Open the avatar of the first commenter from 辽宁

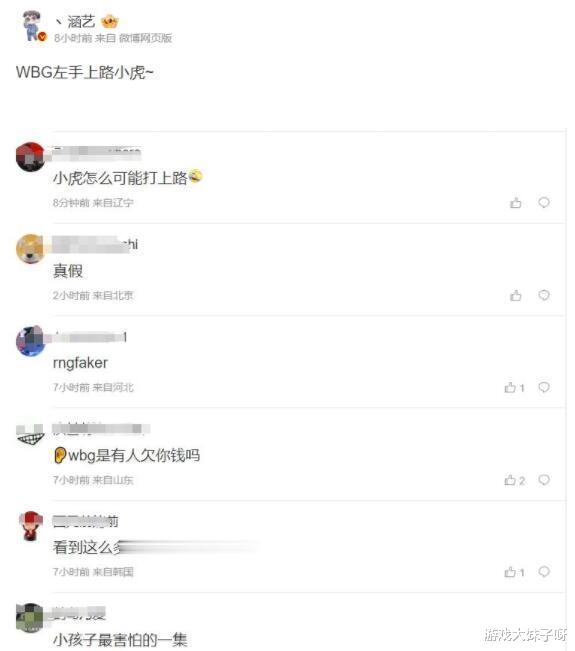click(x=30, y=157)
